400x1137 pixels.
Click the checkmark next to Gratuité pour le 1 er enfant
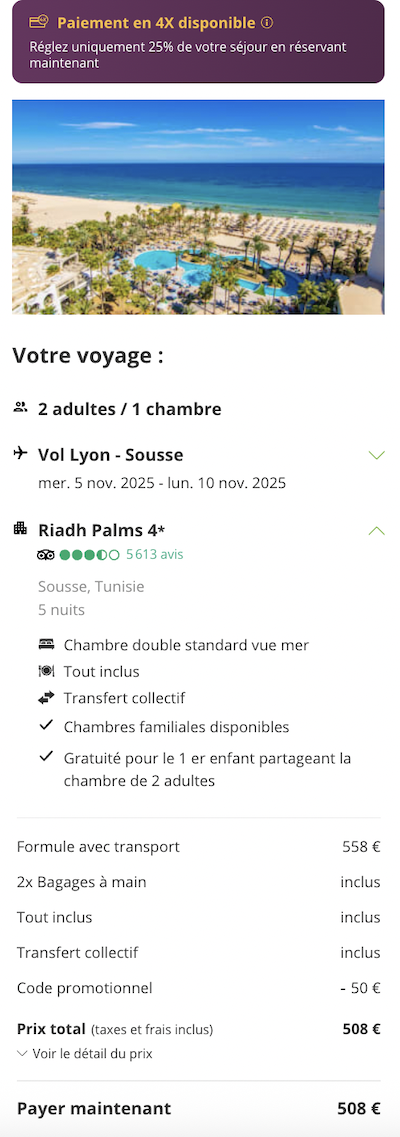coord(46,756)
